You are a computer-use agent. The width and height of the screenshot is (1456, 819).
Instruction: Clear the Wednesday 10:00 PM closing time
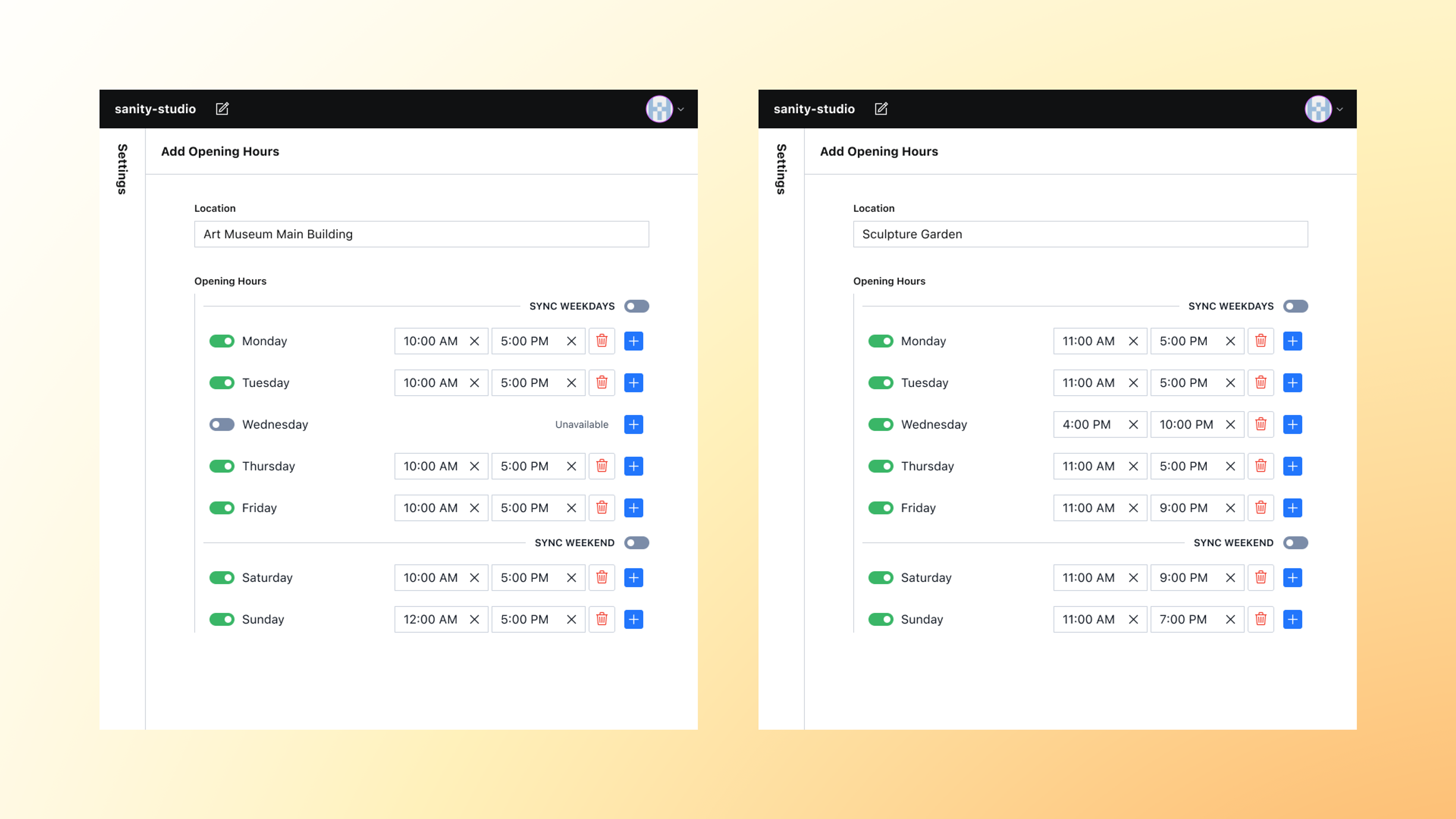[x=1230, y=425]
